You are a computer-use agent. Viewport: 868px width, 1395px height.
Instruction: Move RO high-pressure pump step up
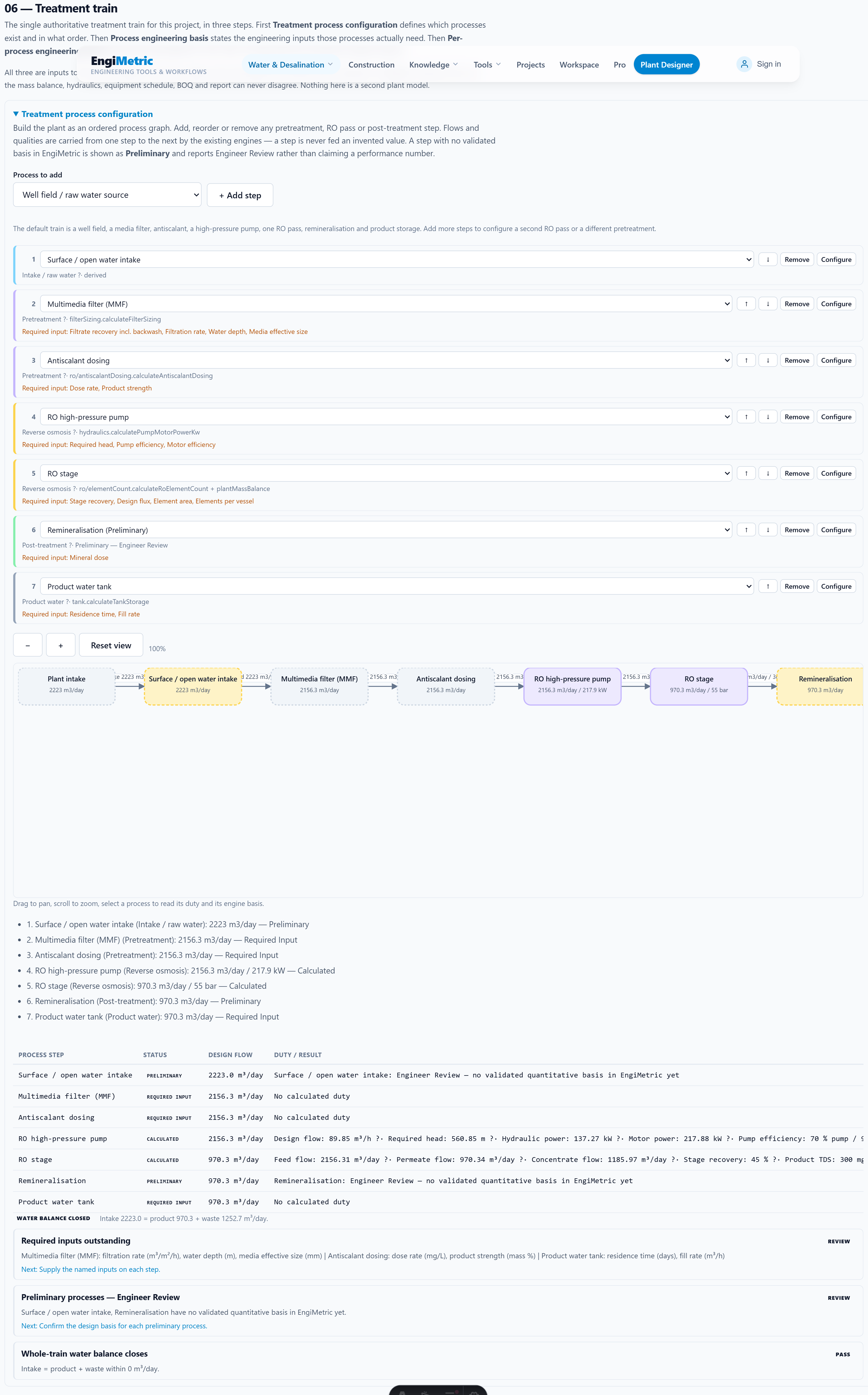(x=746, y=417)
